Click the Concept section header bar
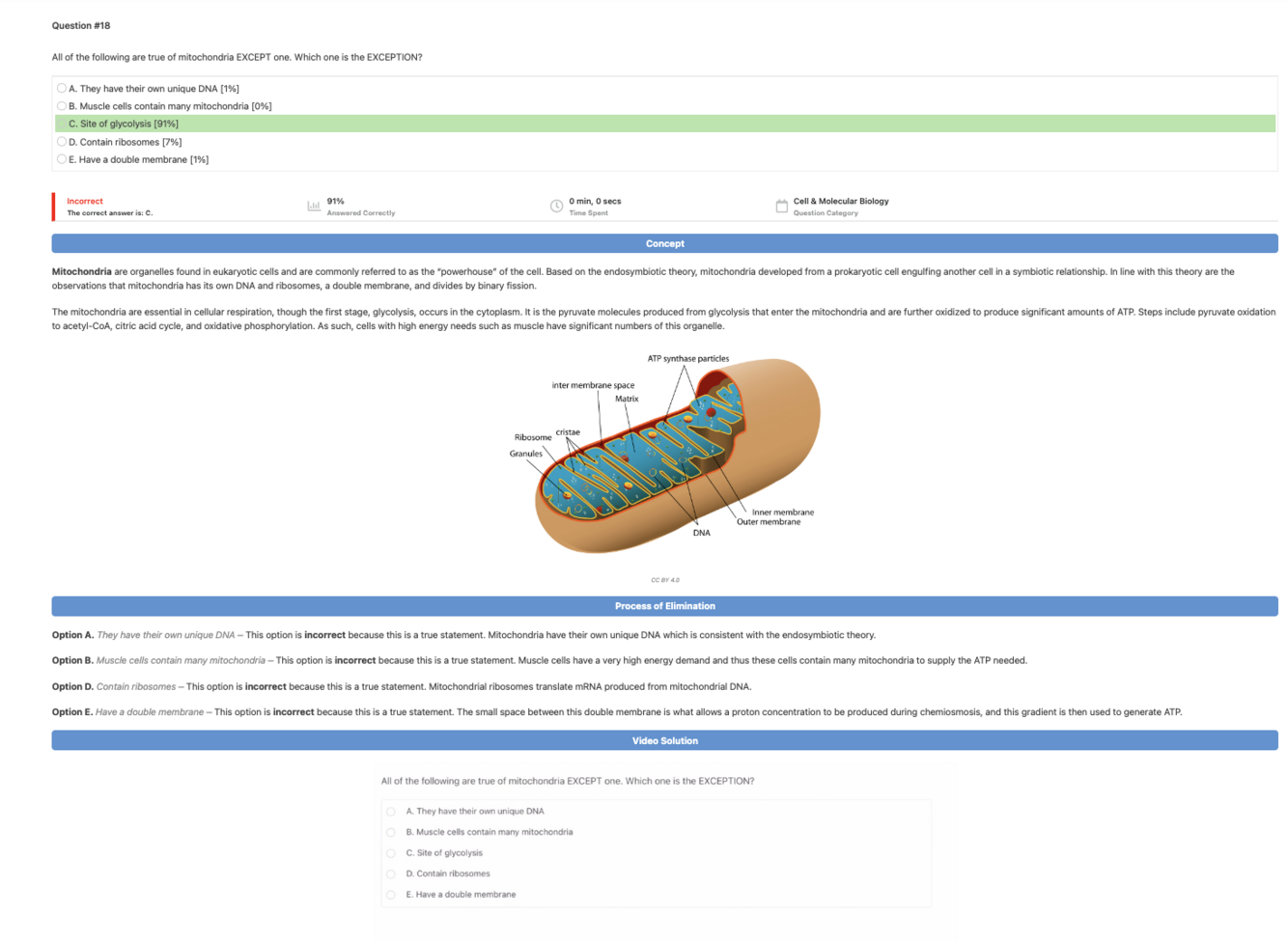1288x942 pixels. tap(664, 243)
